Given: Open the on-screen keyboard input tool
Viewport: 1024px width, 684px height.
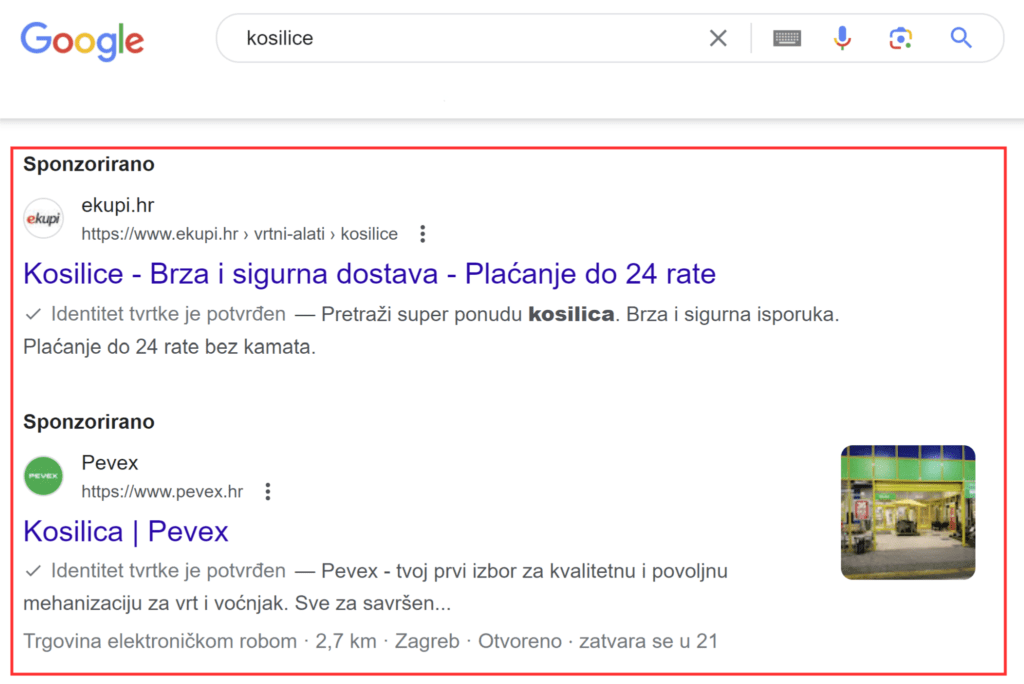Looking at the screenshot, I should (x=787, y=39).
